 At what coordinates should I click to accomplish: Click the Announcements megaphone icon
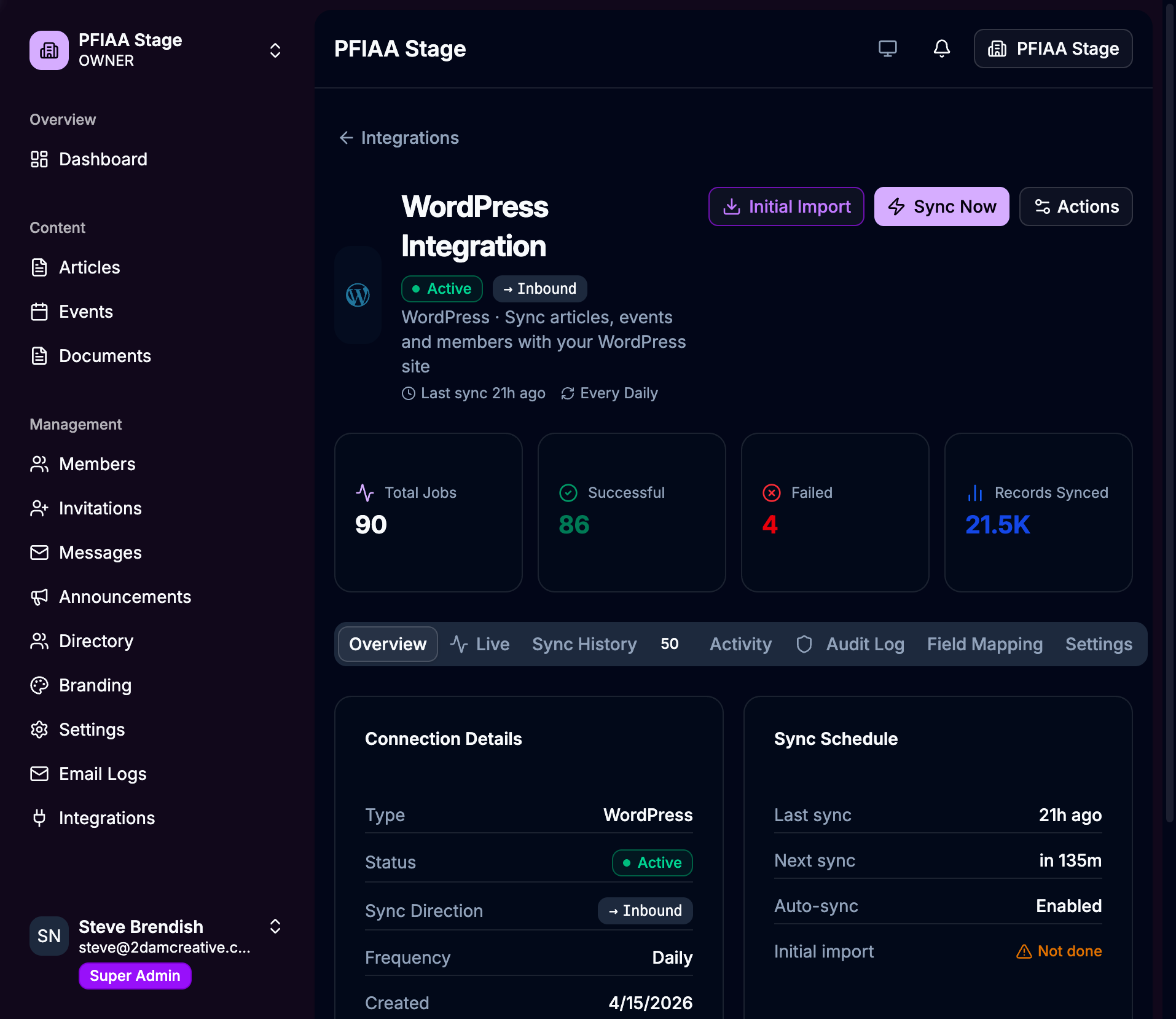39,597
